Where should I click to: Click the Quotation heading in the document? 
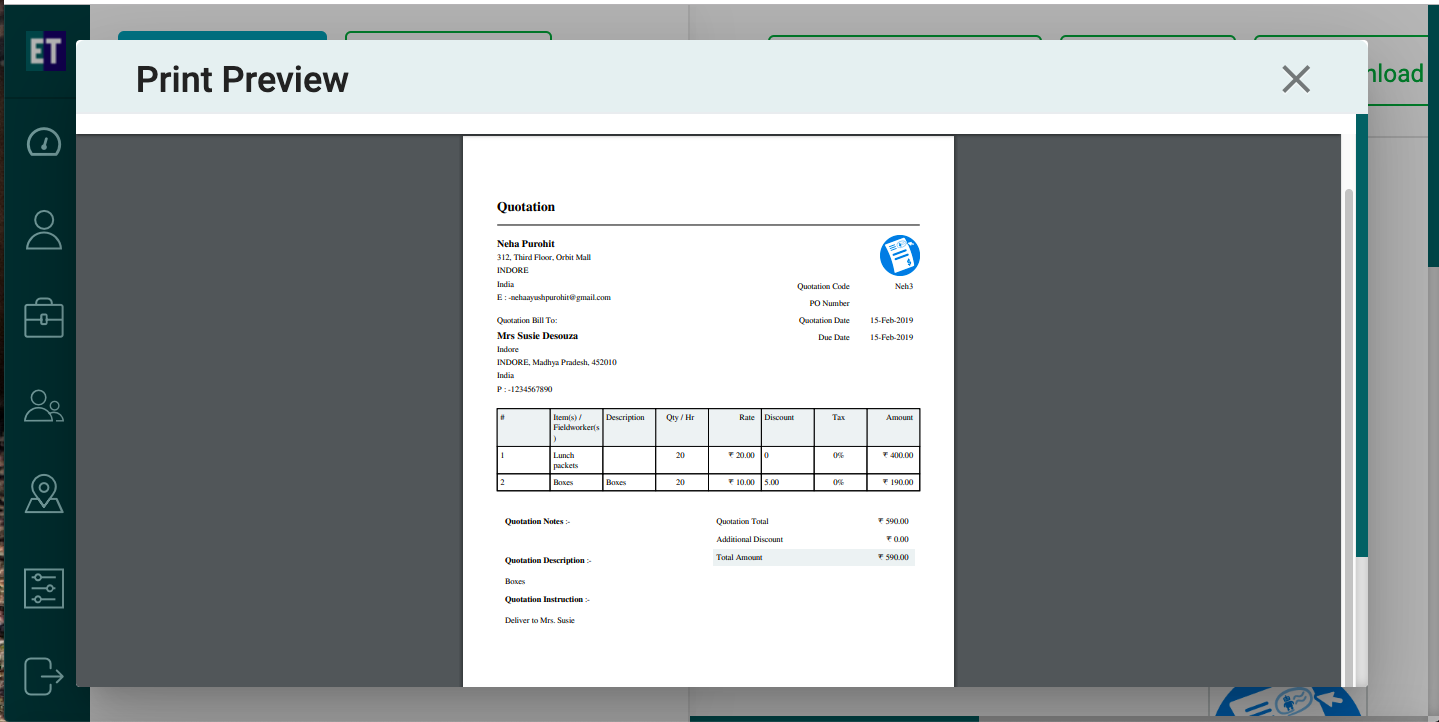click(526, 207)
